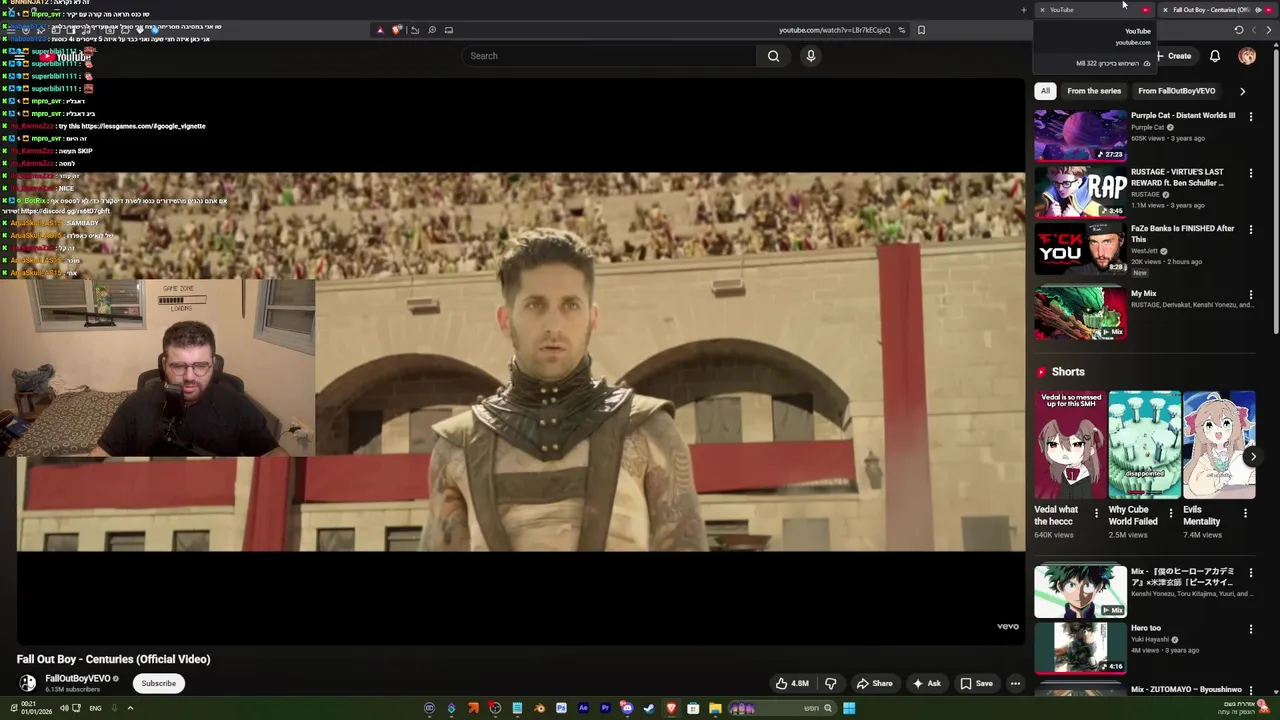Open the FallOutBoyVEVO channel name link
Image resolution: width=1280 pixels, height=720 pixels.
pos(78,679)
